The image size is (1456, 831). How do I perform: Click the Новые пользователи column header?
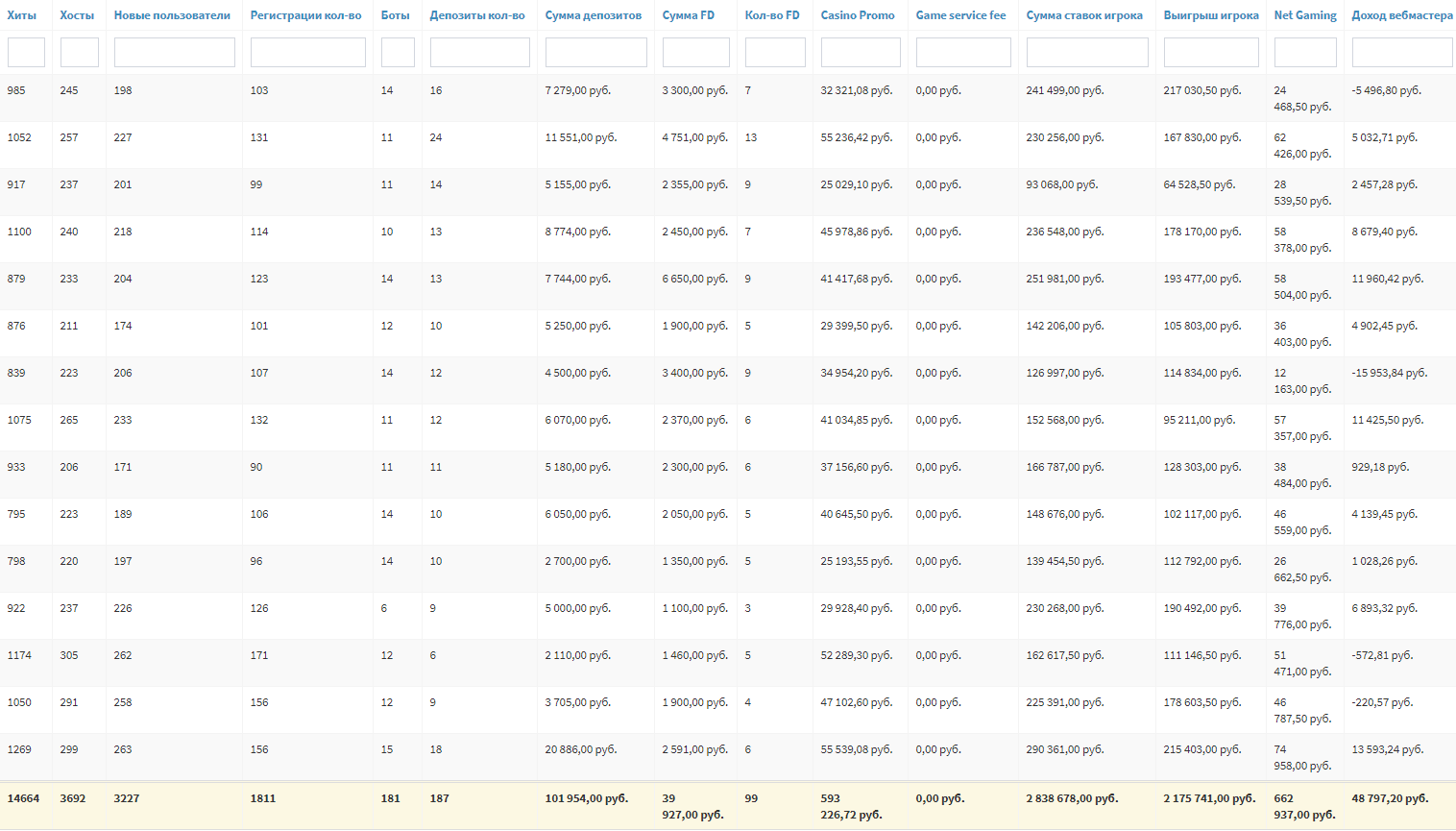172,15
